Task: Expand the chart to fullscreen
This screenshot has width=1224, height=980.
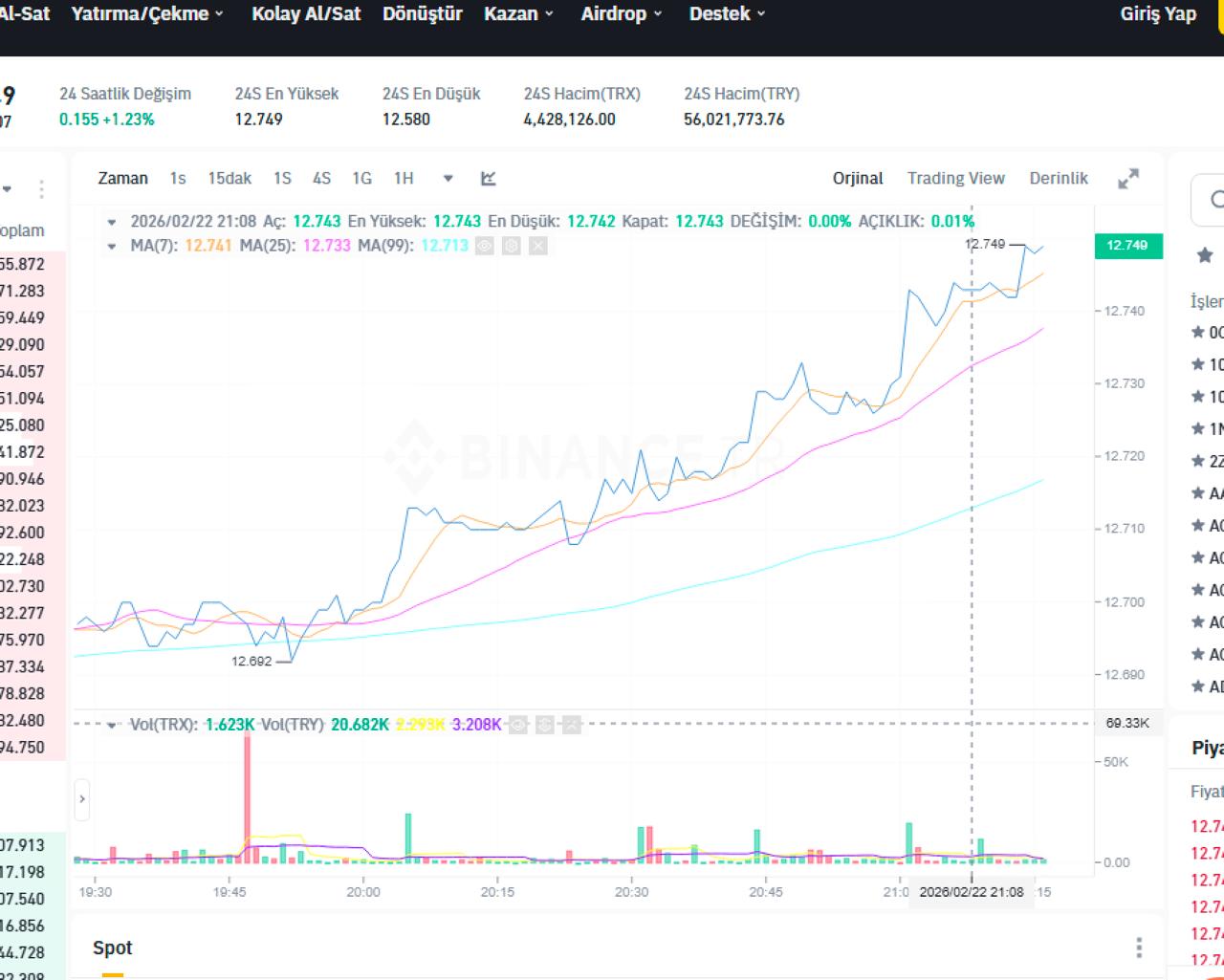Action: point(1128,179)
